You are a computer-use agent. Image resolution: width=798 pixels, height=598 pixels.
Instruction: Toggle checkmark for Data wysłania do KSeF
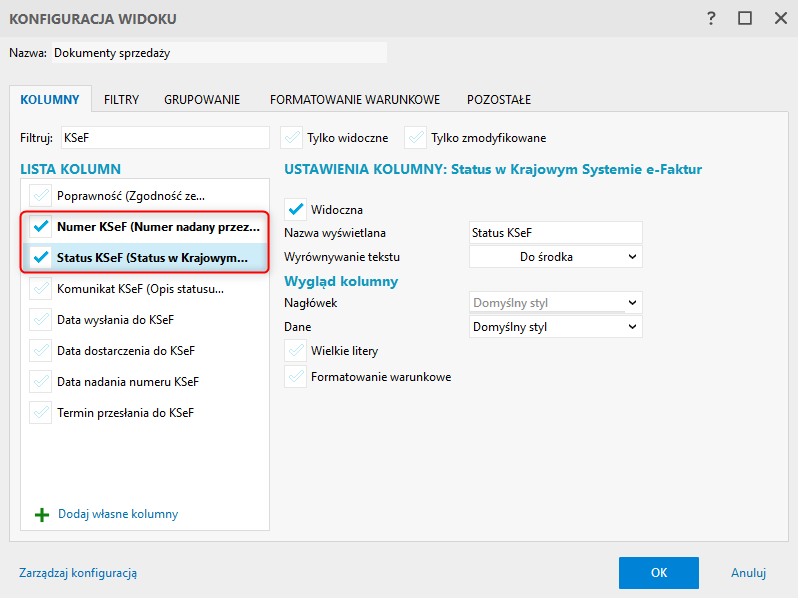click(x=41, y=320)
